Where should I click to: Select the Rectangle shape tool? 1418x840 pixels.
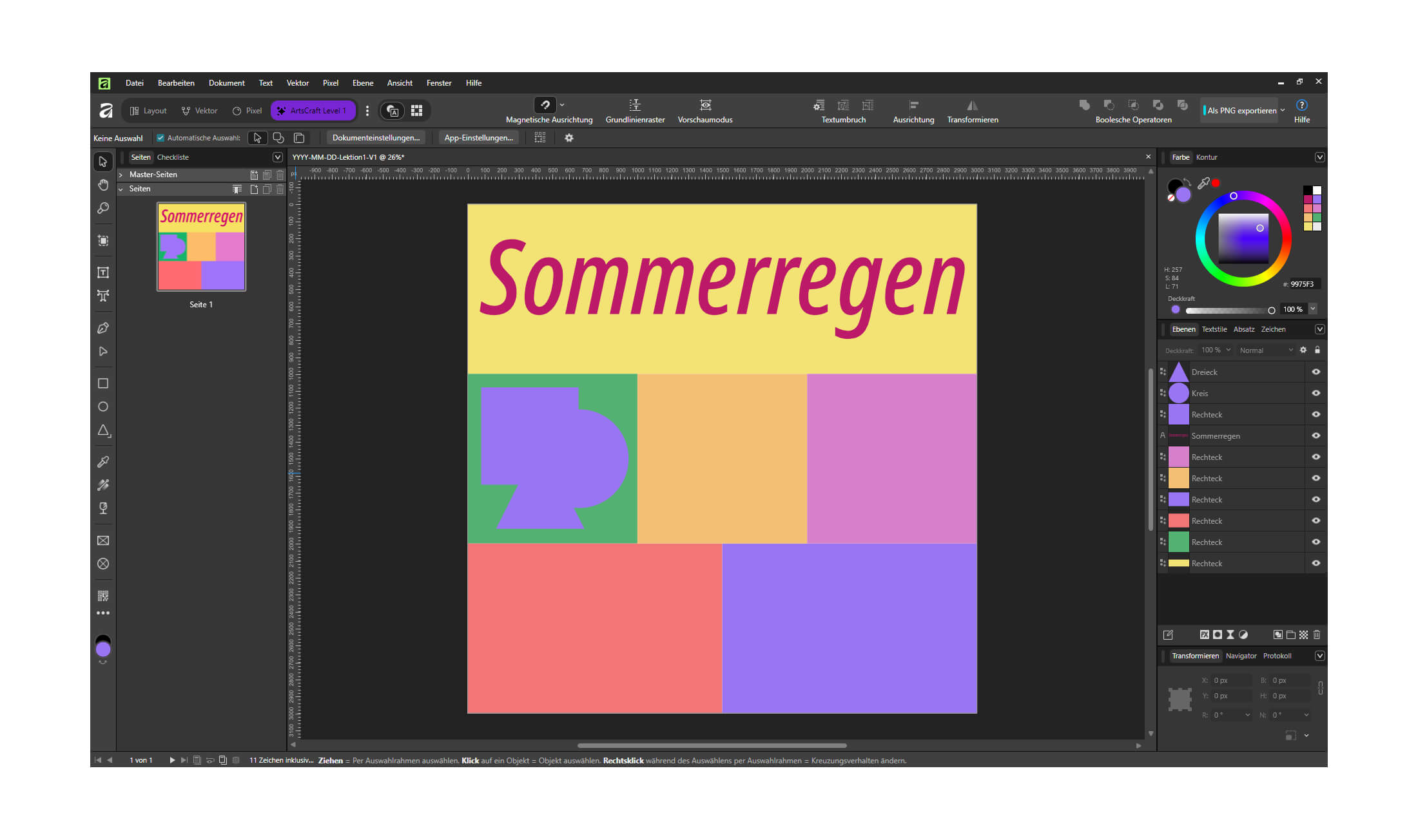(103, 383)
